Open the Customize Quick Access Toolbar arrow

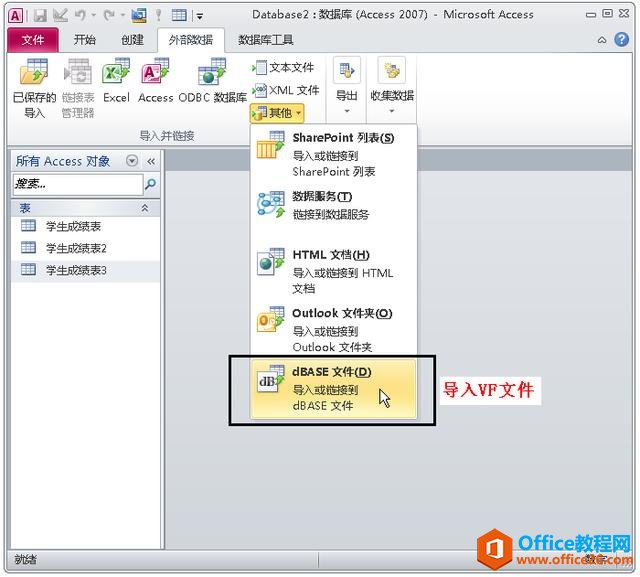pos(200,16)
